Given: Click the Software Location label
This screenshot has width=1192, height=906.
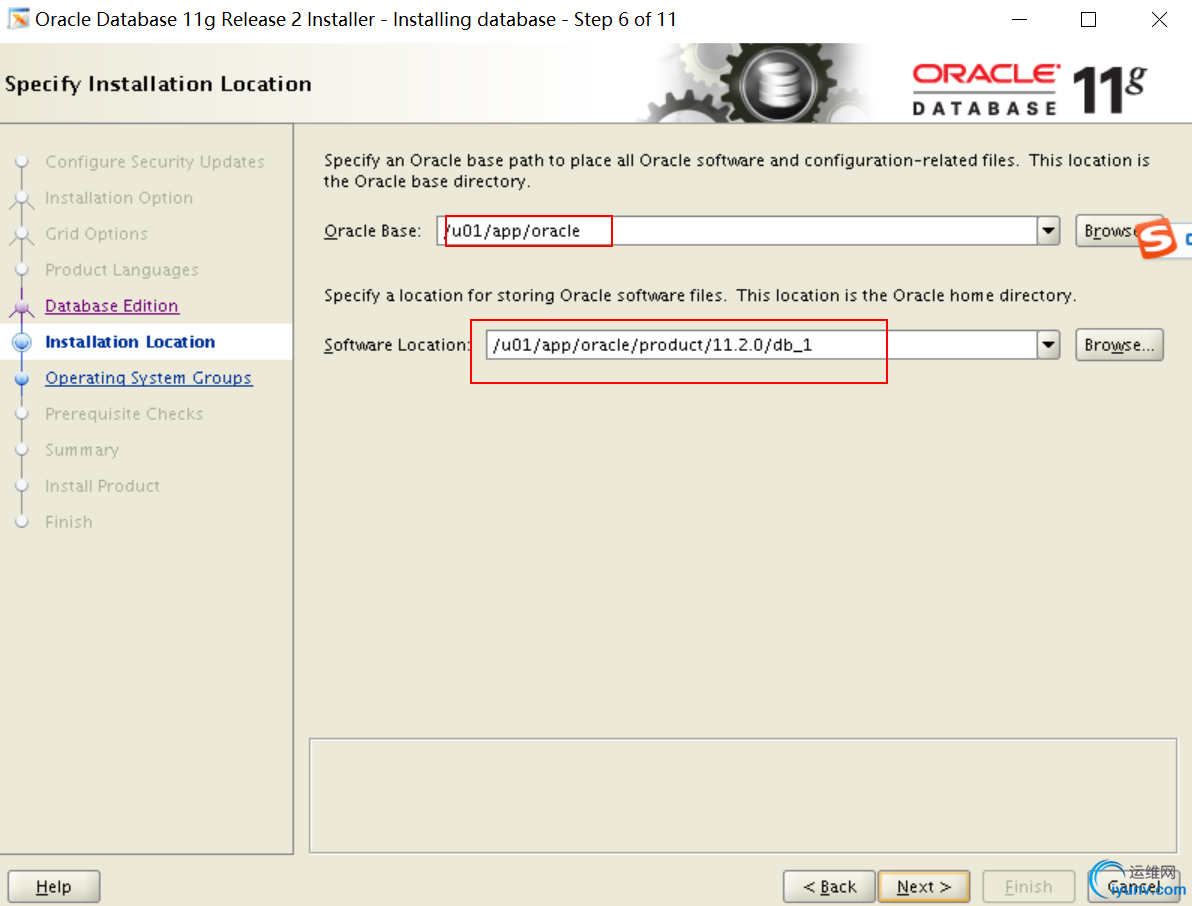Looking at the screenshot, I should [x=398, y=345].
